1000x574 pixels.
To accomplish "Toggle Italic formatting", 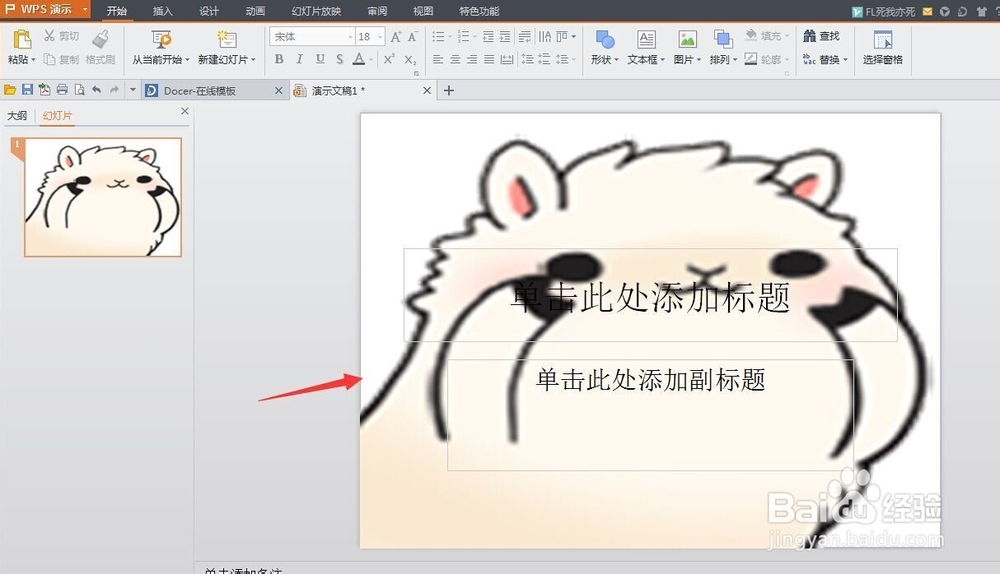I will point(299,59).
